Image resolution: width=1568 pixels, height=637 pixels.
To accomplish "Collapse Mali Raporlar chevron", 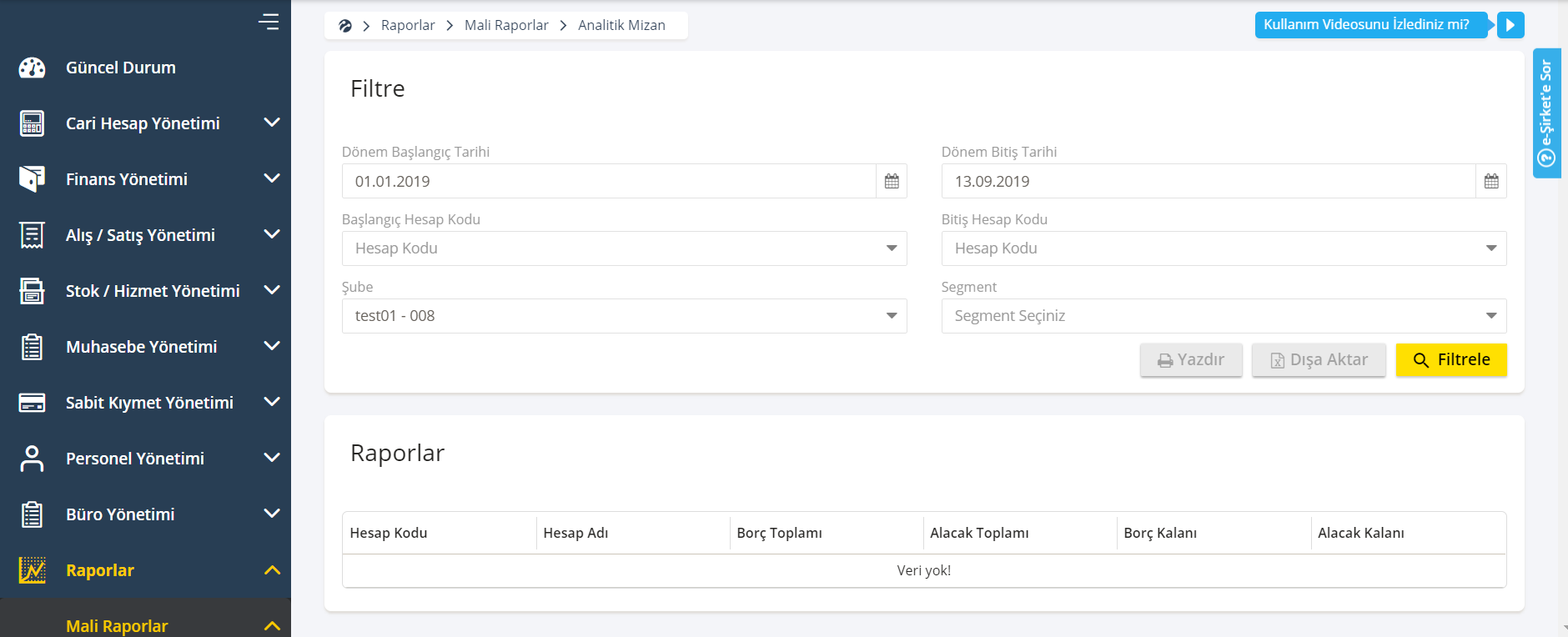I will click(x=272, y=626).
